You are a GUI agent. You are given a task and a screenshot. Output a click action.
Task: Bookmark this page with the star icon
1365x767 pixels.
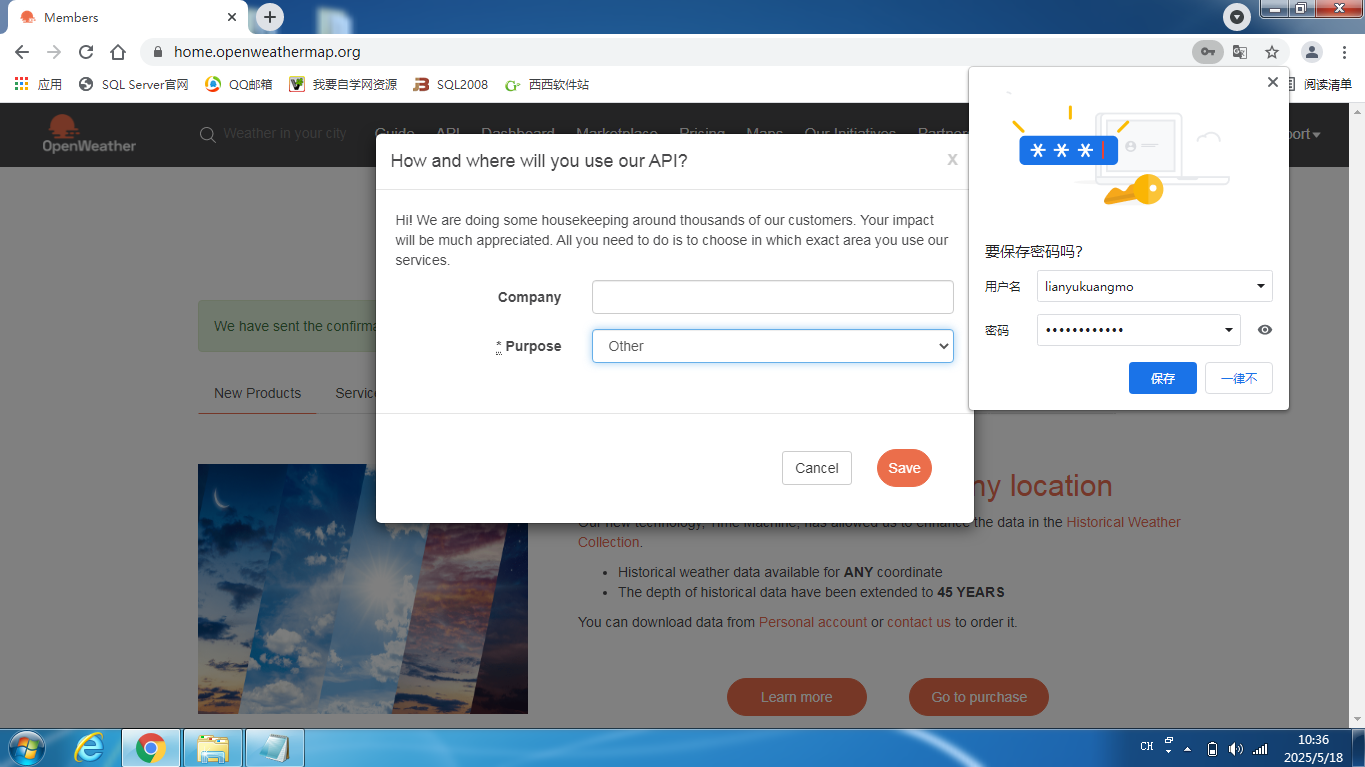click(x=1272, y=52)
